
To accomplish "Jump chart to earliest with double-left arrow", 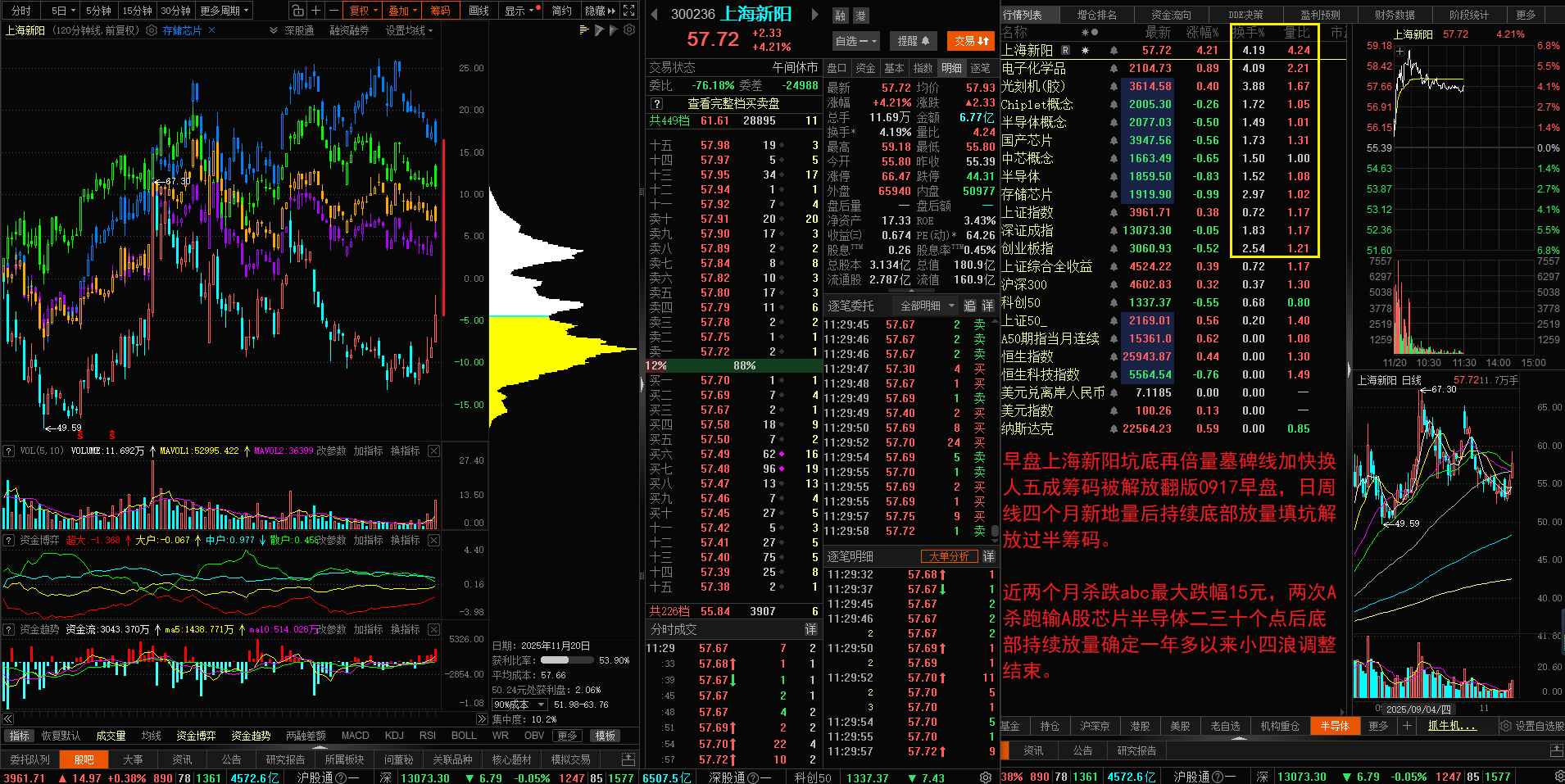I will pos(8,719).
